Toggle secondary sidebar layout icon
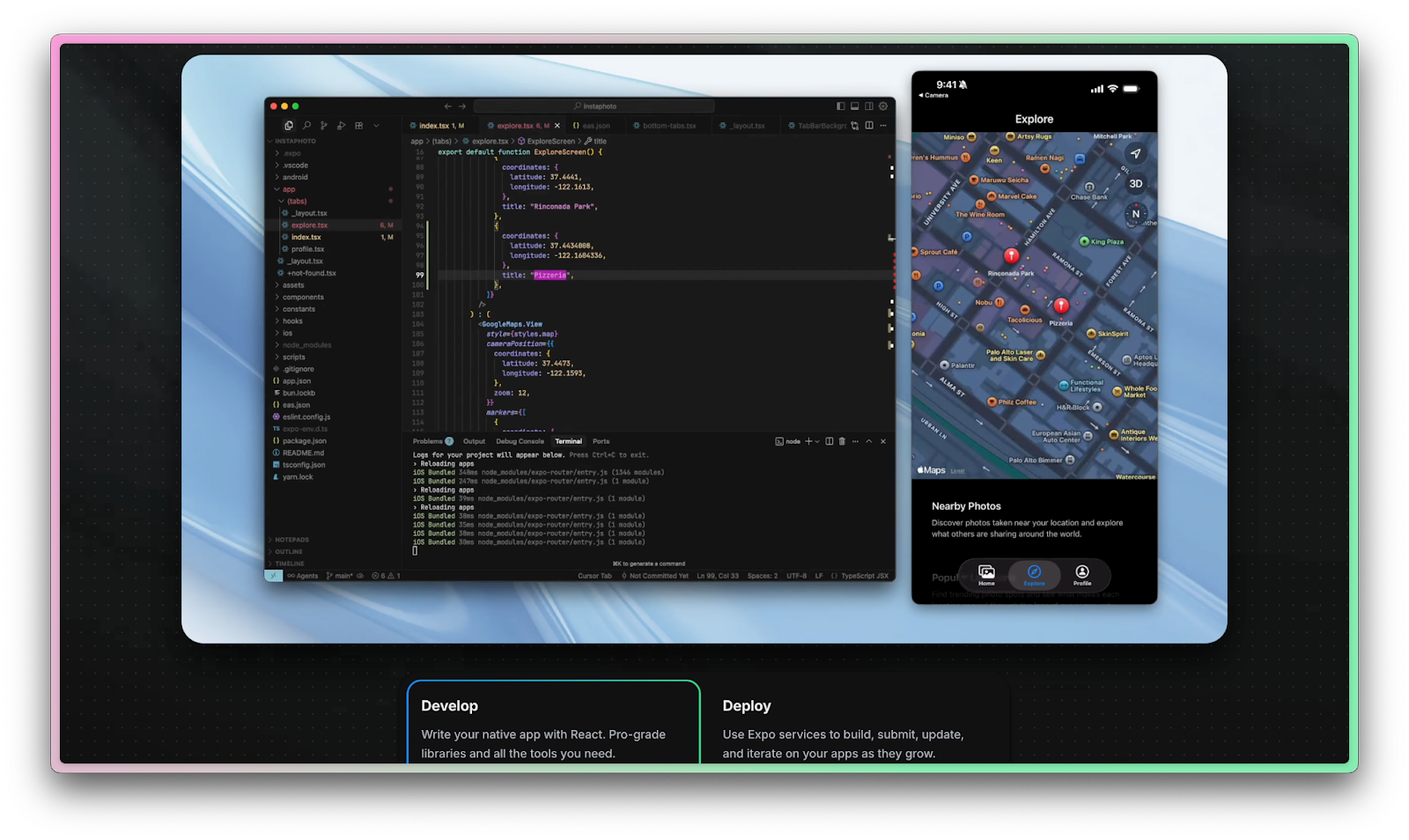This screenshot has height=840, width=1409. pyautogui.click(x=868, y=107)
